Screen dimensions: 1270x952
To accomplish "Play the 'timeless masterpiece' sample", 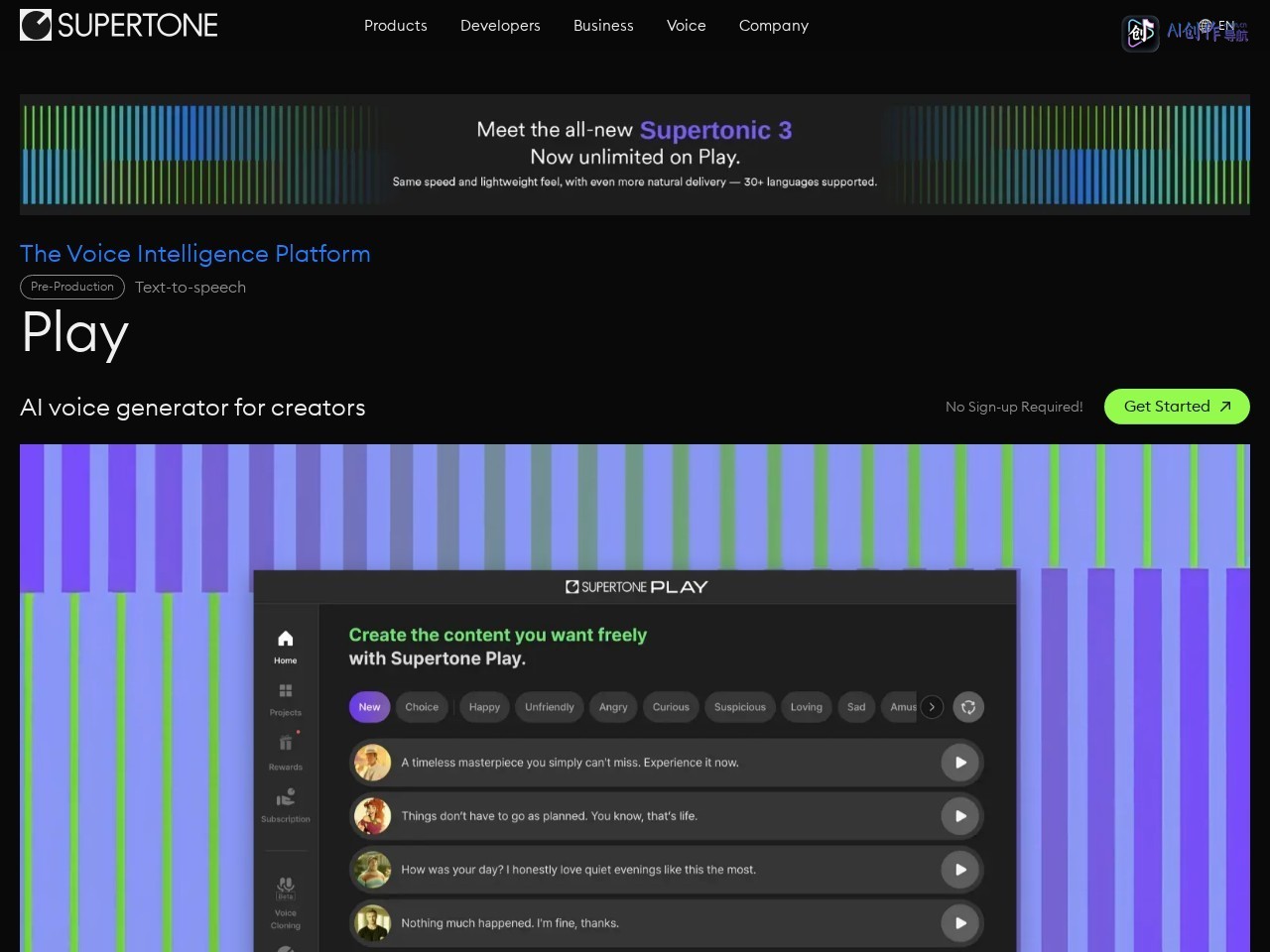I will [960, 763].
